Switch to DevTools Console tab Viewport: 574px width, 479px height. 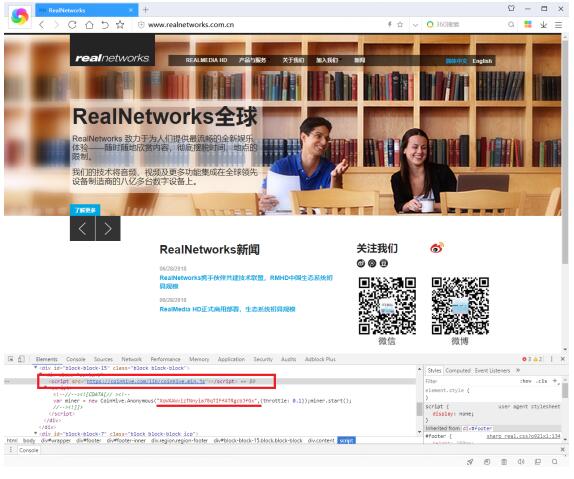pyautogui.click(x=76, y=359)
